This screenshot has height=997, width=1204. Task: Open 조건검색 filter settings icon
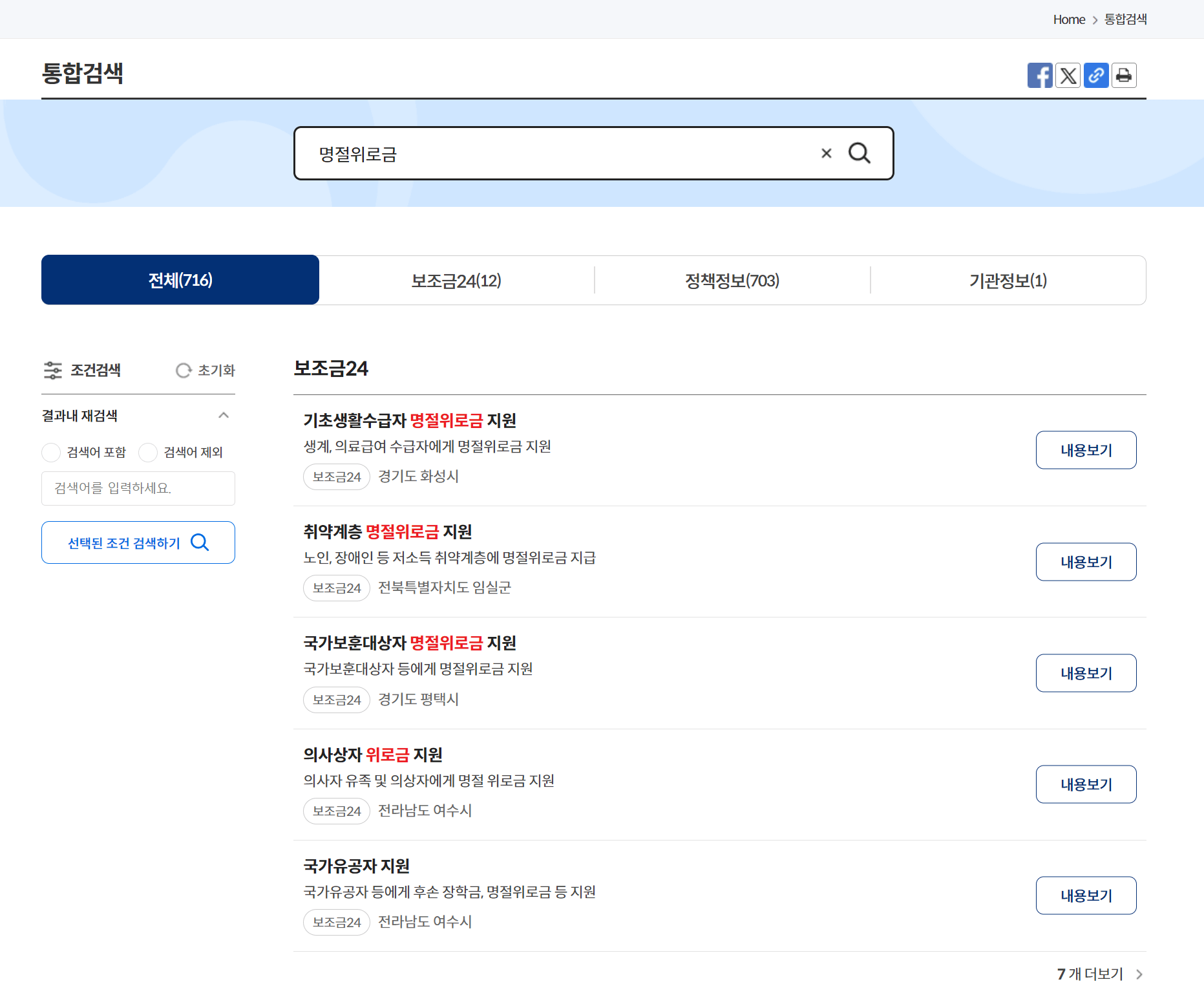click(x=53, y=370)
